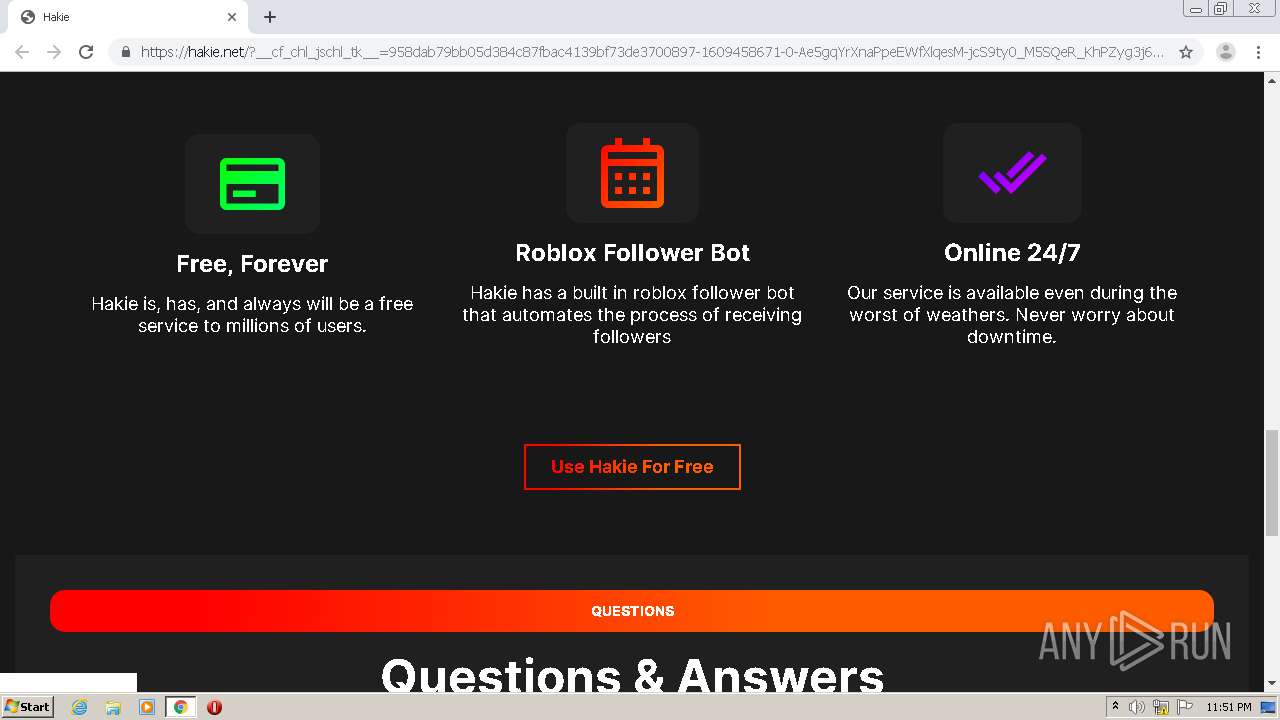Launch Internet Explorer from the taskbar
Viewport: 1280px width, 720px height.
point(79,707)
